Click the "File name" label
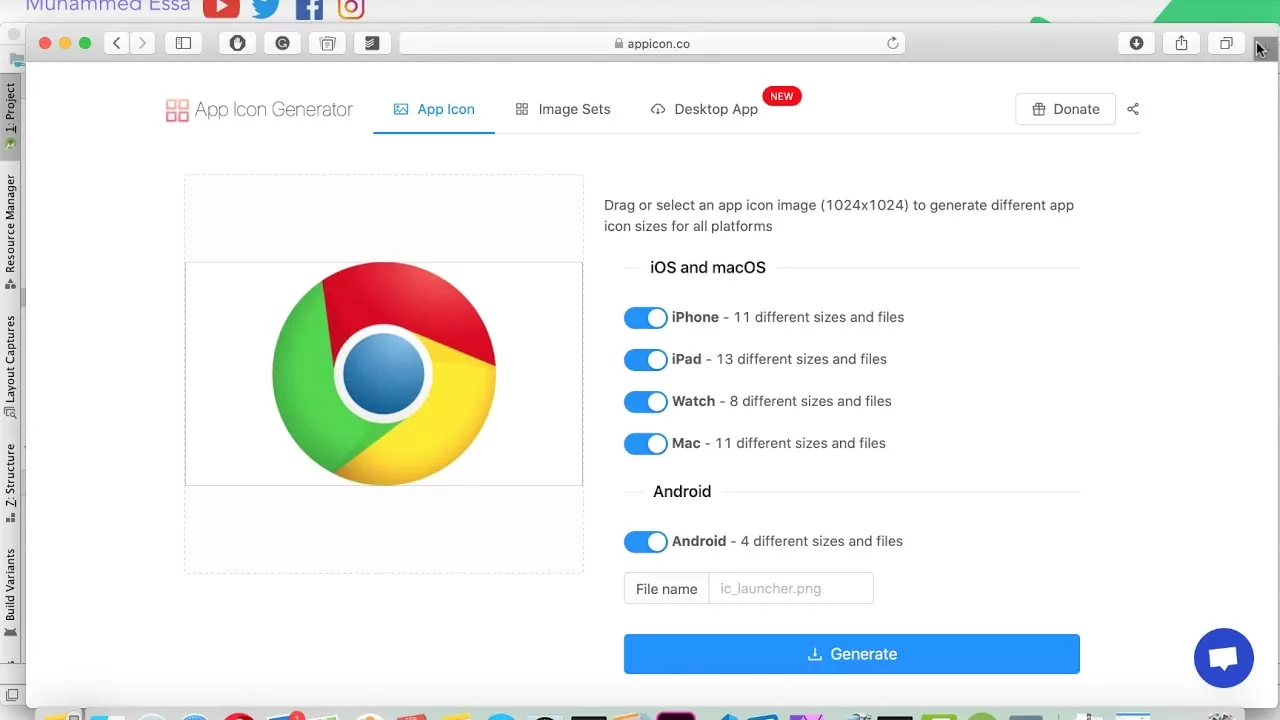 666,589
